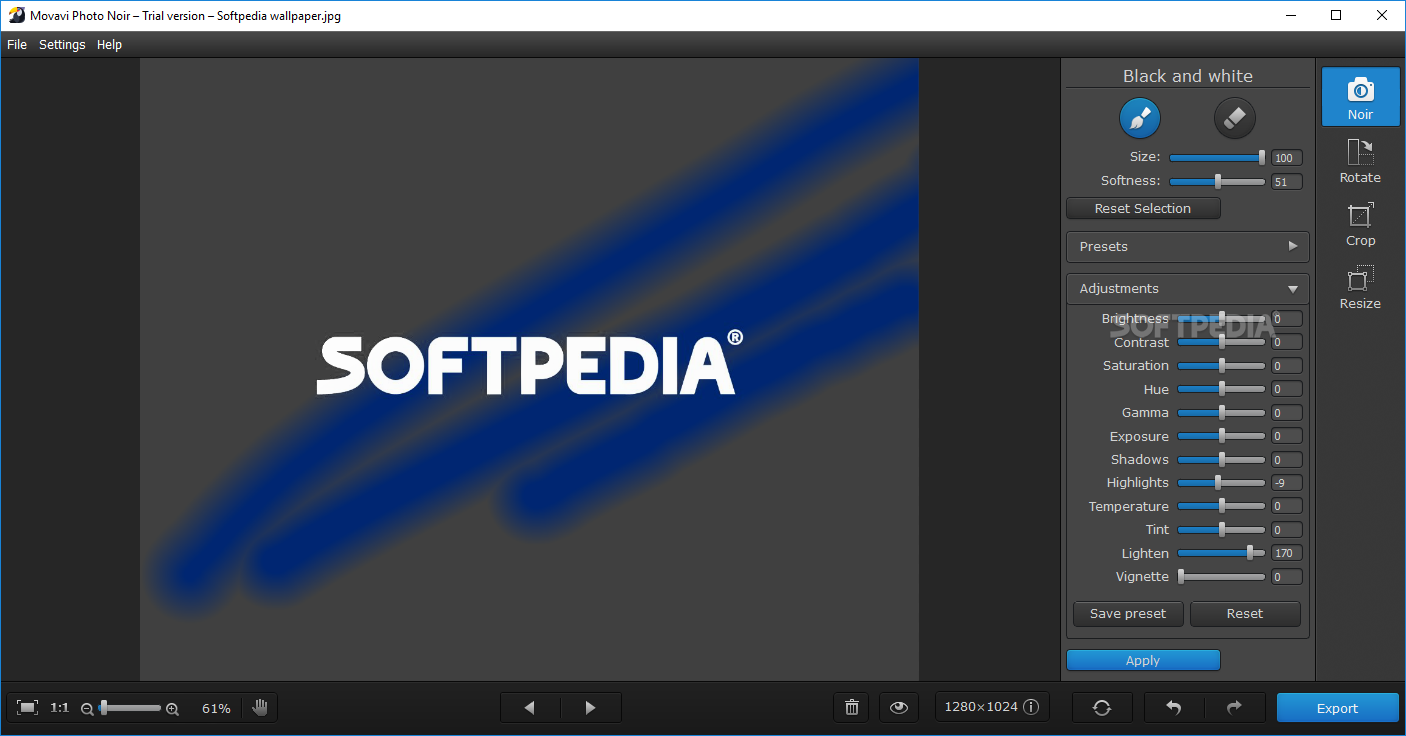Click the Export button
The width and height of the screenshot is (1406, 736).
click(1337, 708)
